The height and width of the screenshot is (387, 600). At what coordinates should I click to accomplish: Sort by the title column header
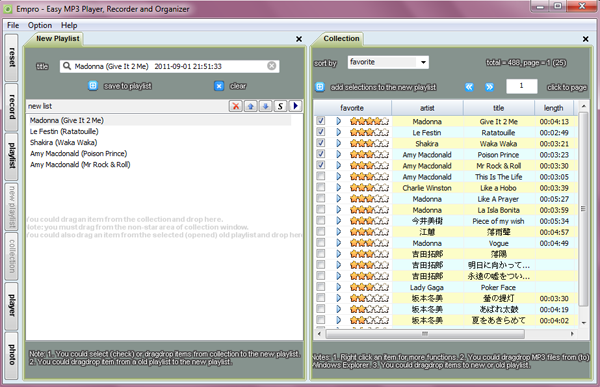499,108
